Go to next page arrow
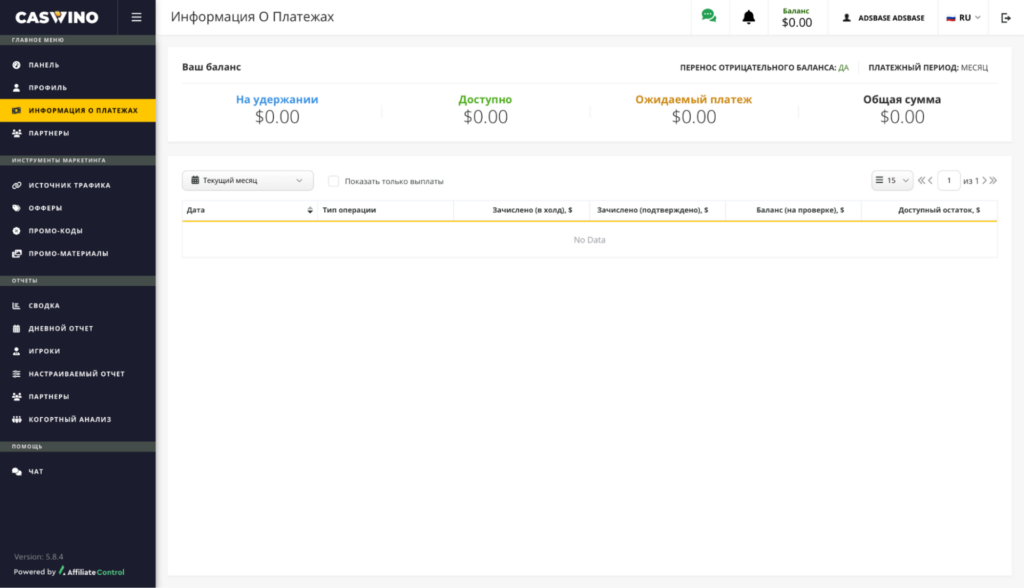 pos(984,181)
